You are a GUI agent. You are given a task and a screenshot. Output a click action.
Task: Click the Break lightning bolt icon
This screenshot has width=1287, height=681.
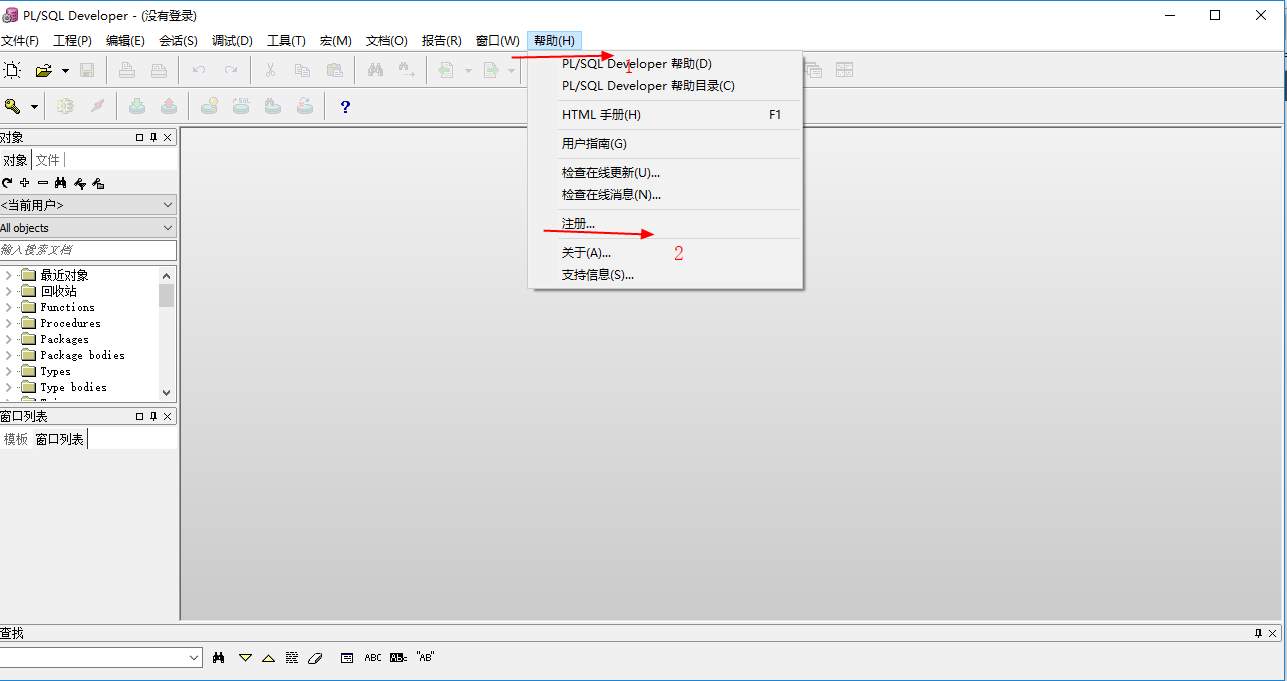point(97,106)
